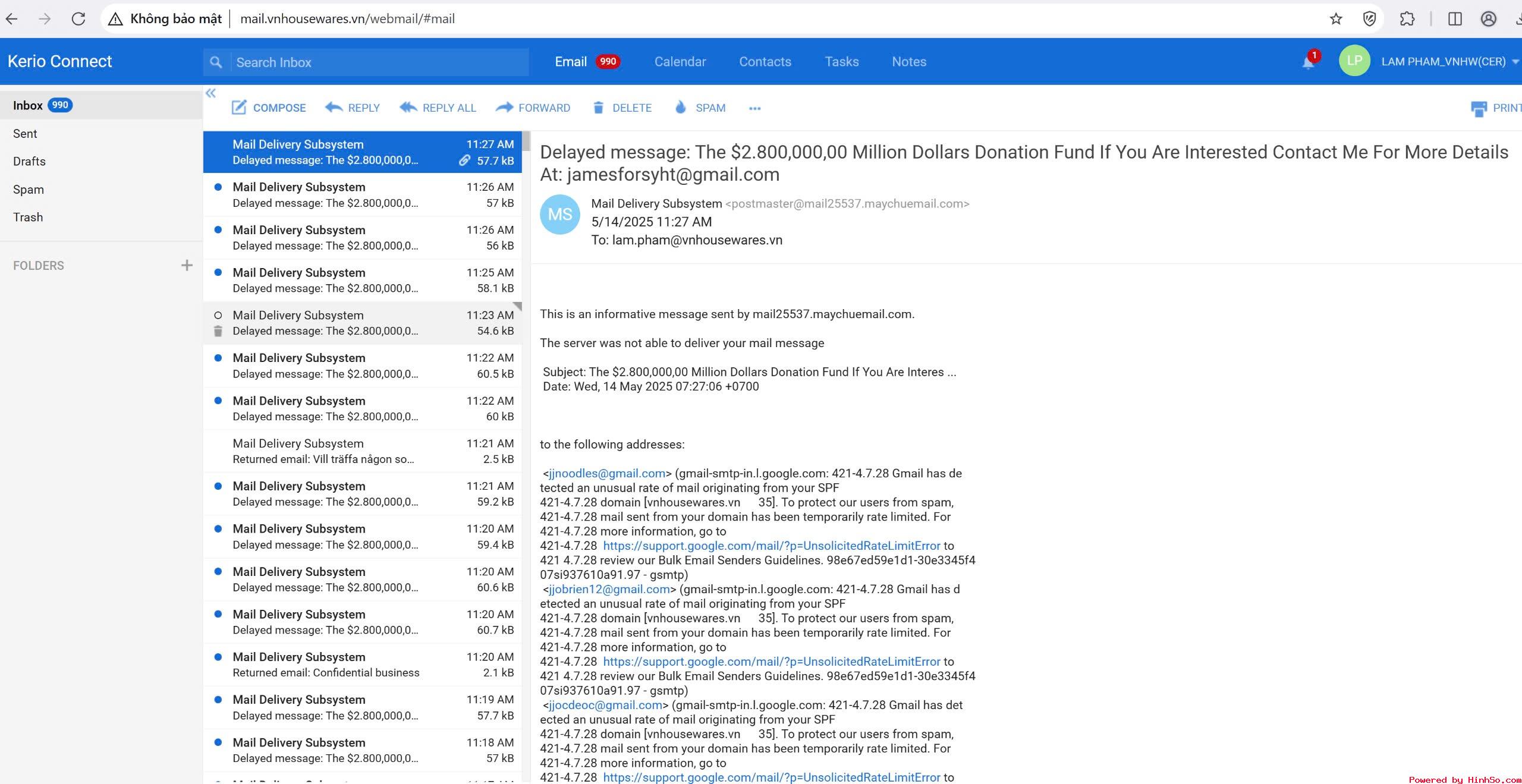Click the jjocdeoc@gmail.com link
The width and height of the screenshot is (1522, 784).
pyautogui.click(x=605, y=706)
